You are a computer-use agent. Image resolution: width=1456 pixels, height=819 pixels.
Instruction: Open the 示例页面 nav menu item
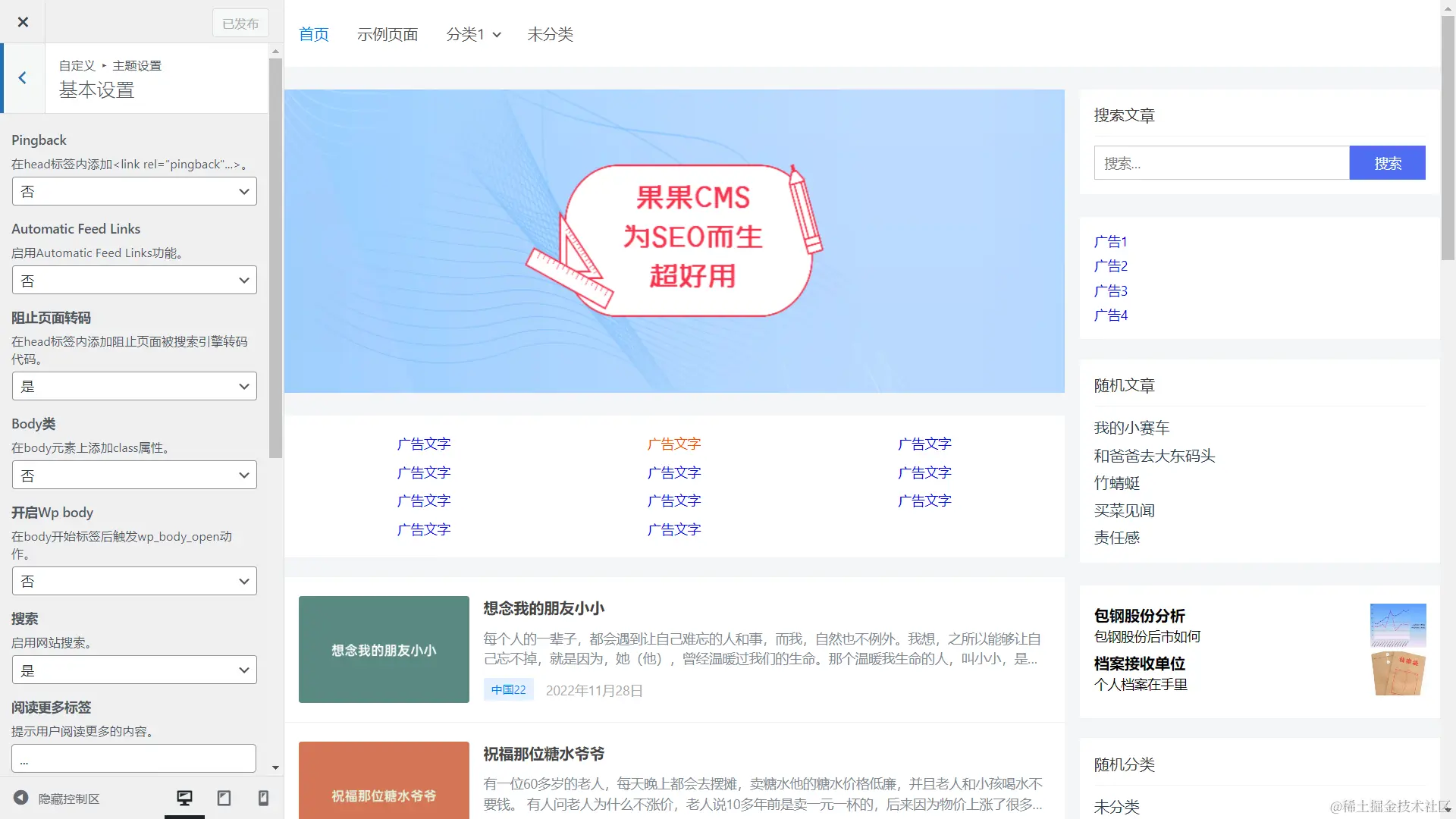pyautogui.click(x=388, y=34)
